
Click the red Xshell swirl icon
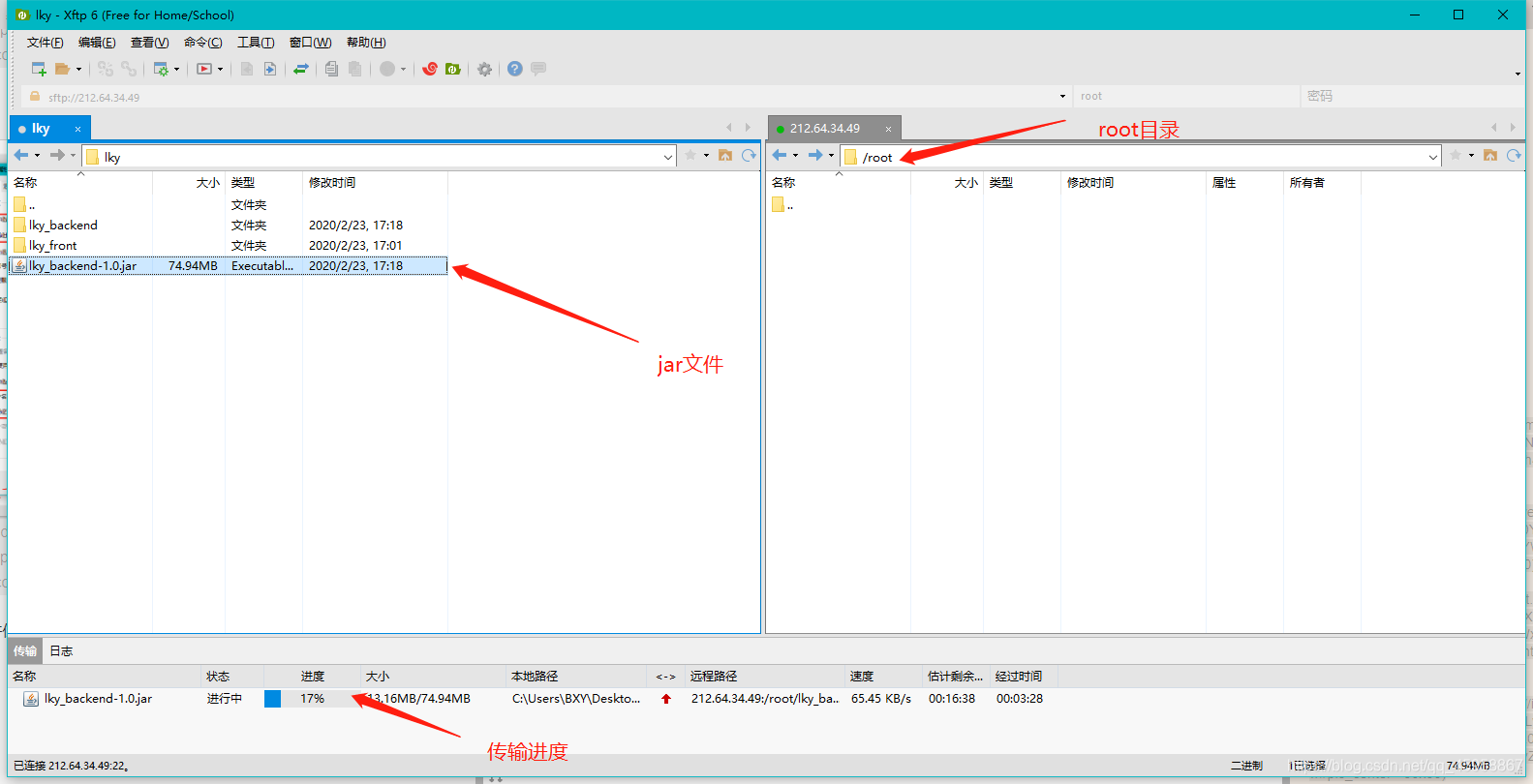click(x=430, y=69)
